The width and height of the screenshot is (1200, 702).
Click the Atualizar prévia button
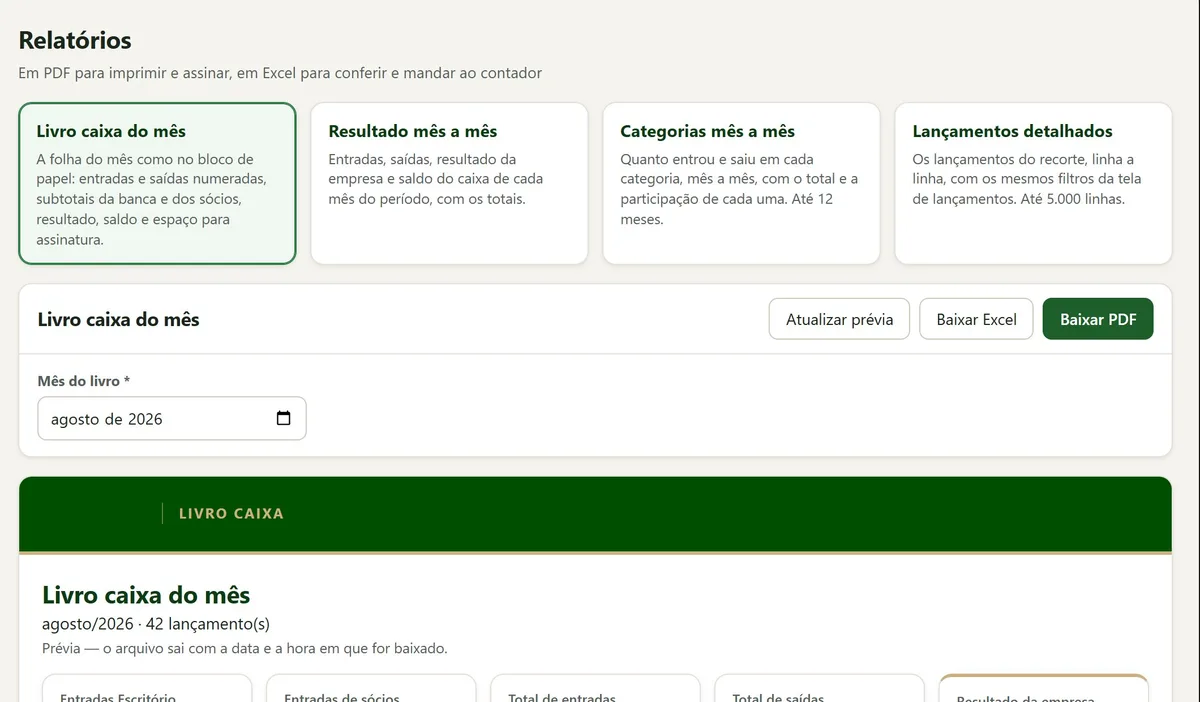pos(839,319)
